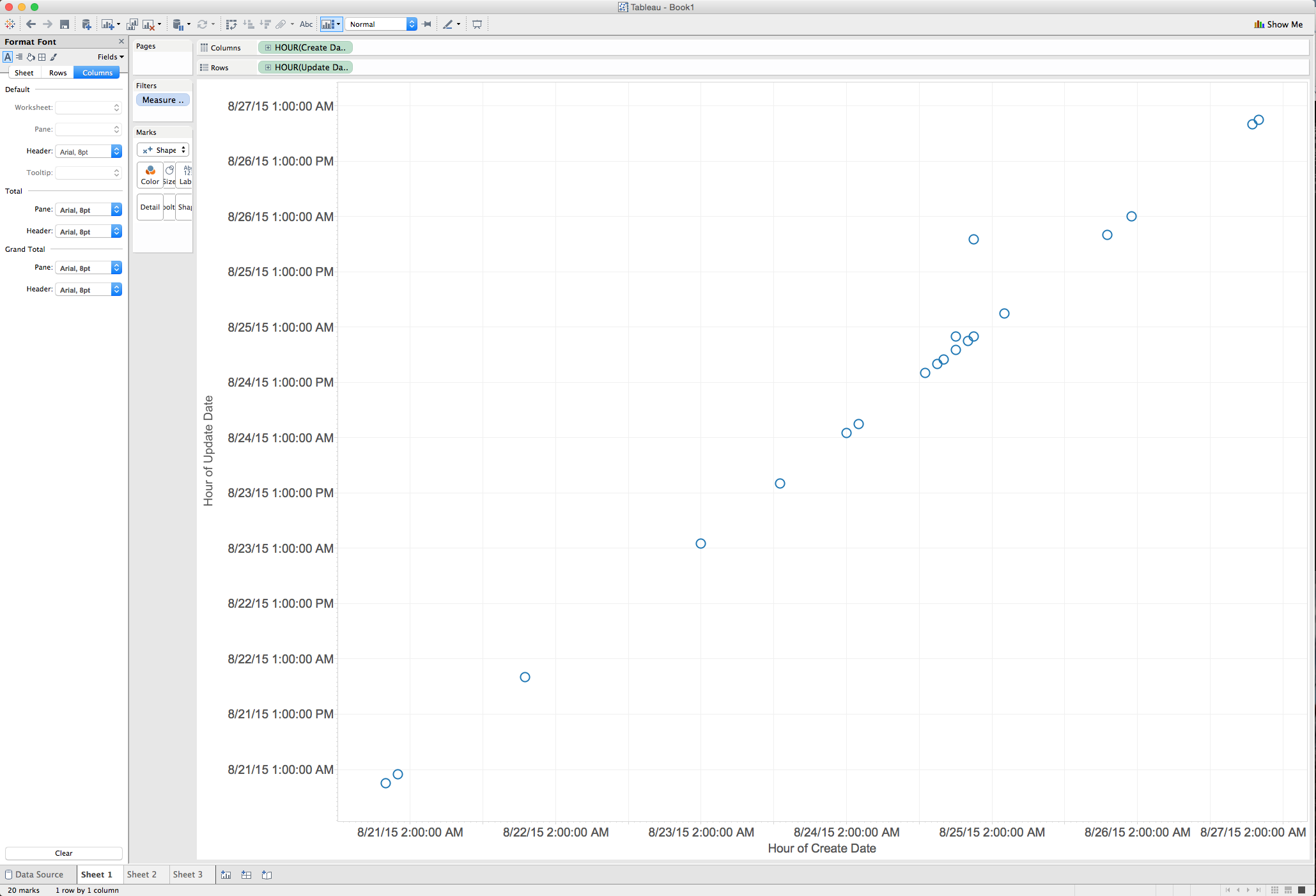This screenshot has width=1316, height=896.
Task: Click the new dashboard icon beside sheet tabs
Action: click(247, 875)
